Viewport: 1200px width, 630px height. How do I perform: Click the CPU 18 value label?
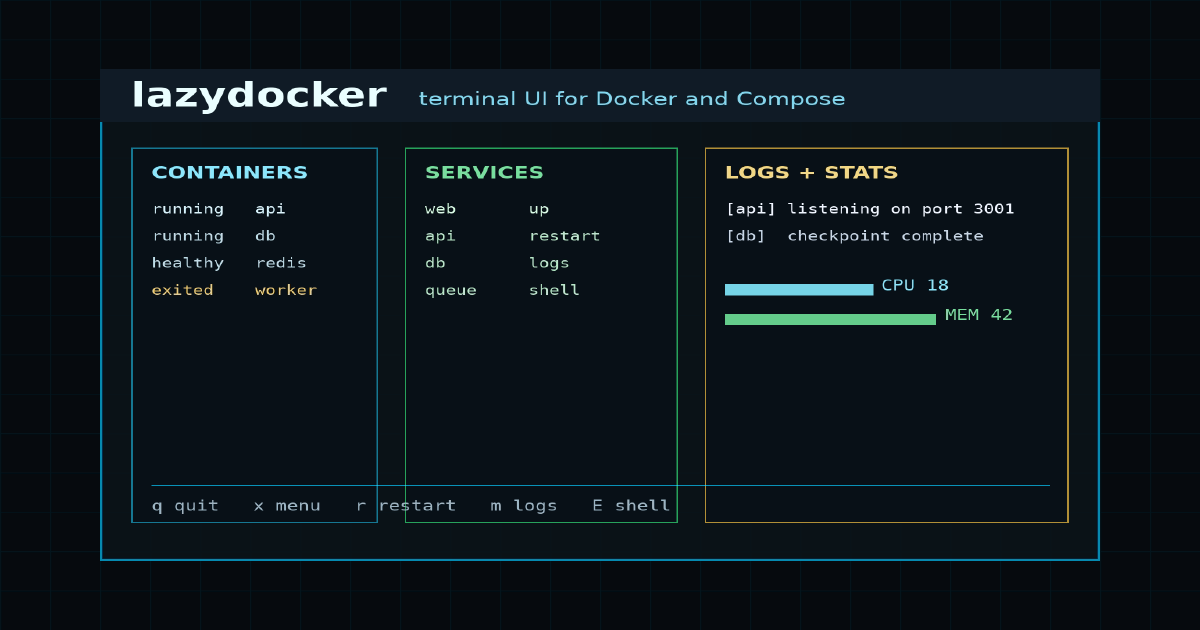pyautogui.click(x=915, y=286)
